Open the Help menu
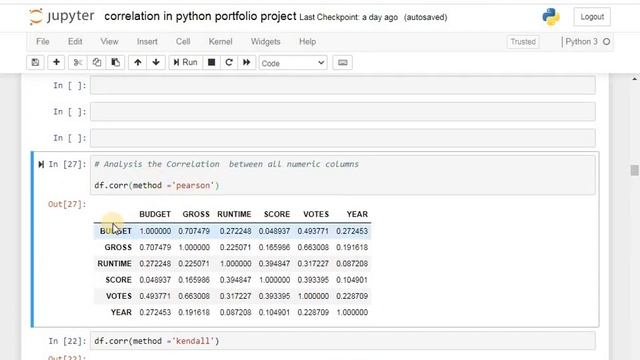This screenshot has height=360, width=640. 307,42
